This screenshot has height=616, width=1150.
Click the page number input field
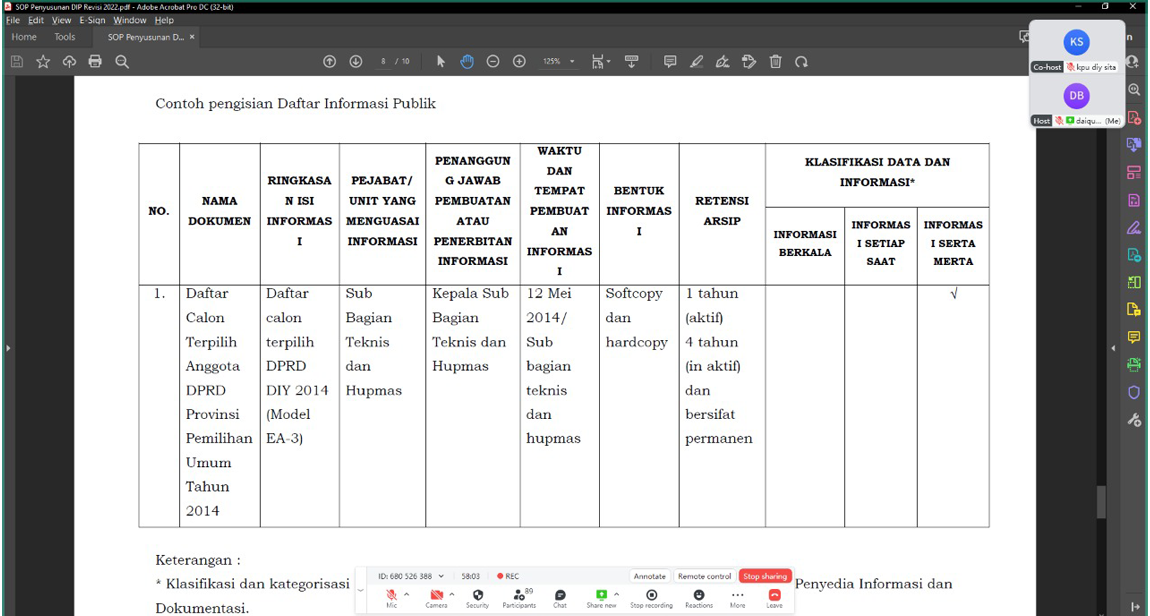pos(384,62)
